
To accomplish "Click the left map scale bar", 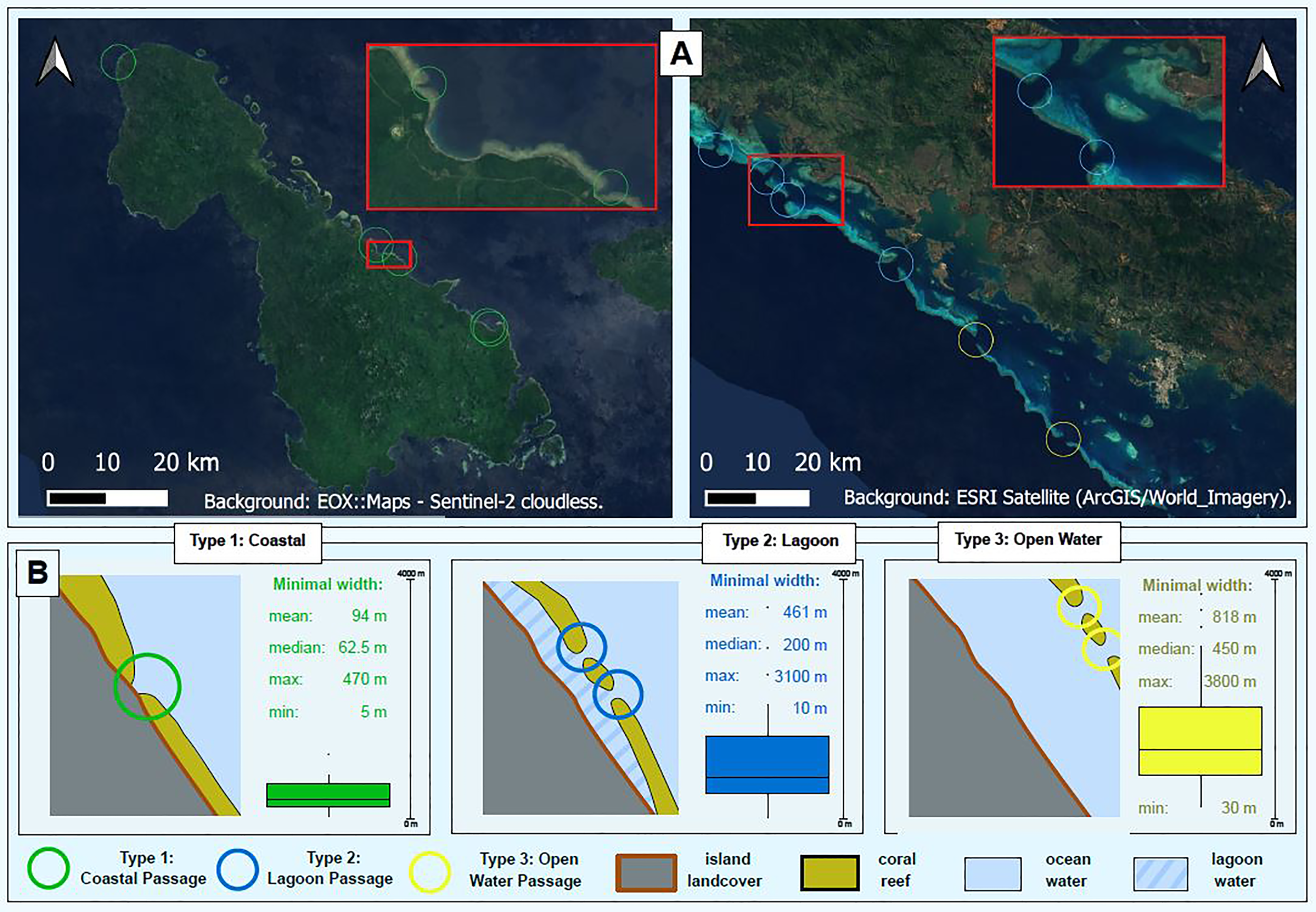I will [x=107, y=498].
